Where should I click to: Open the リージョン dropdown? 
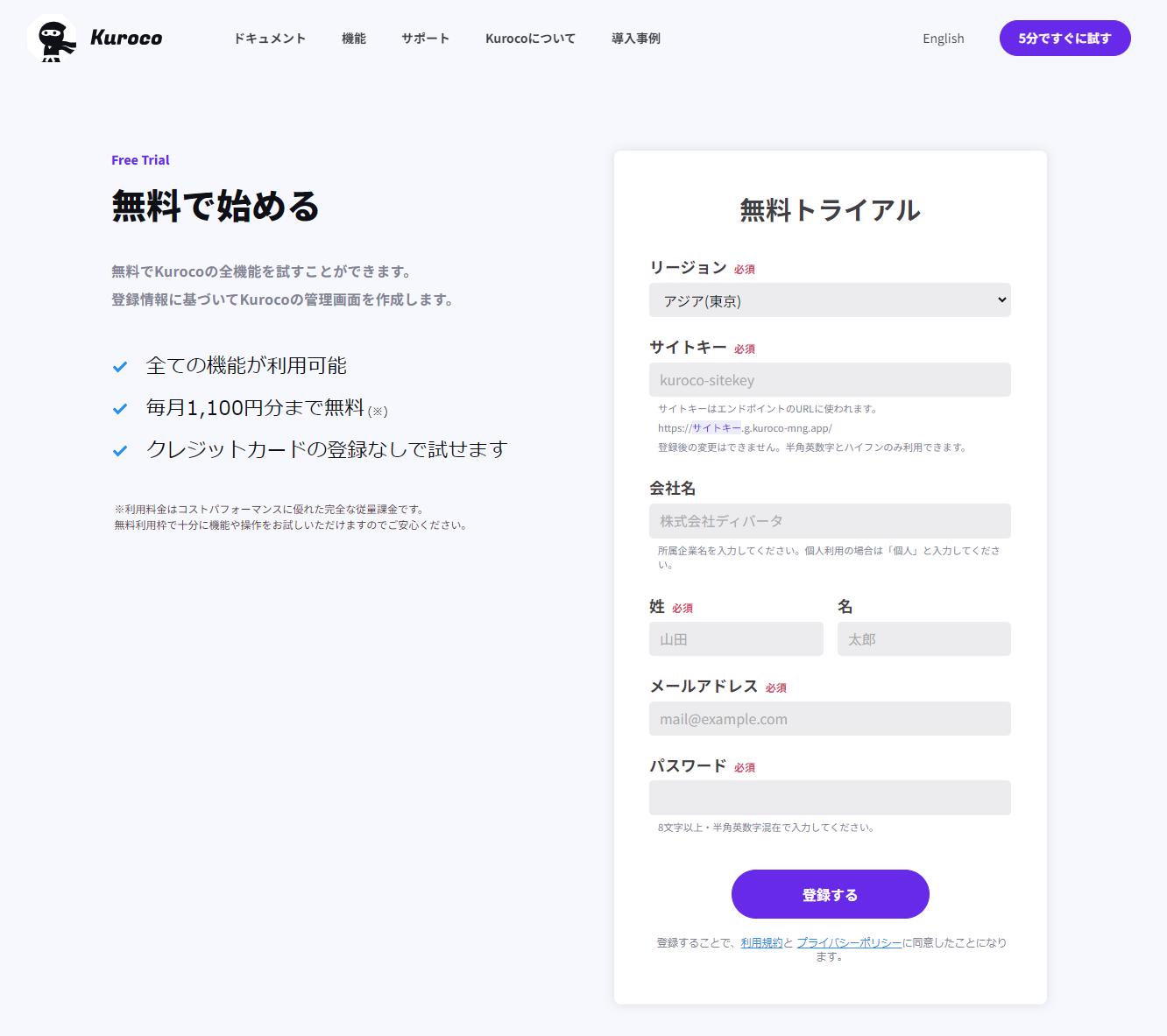click(x=830, y=300)
